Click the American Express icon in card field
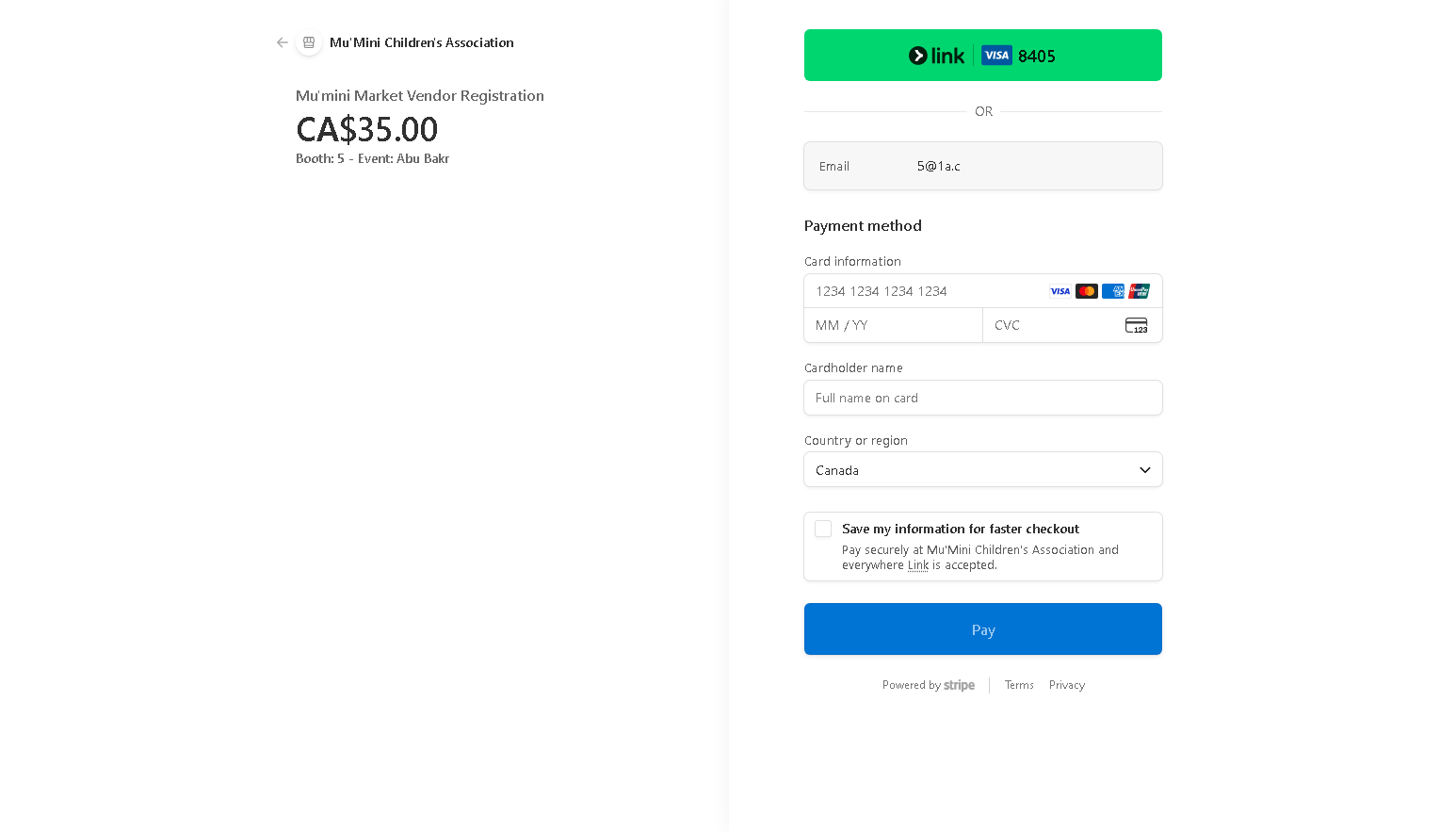 1112,291
